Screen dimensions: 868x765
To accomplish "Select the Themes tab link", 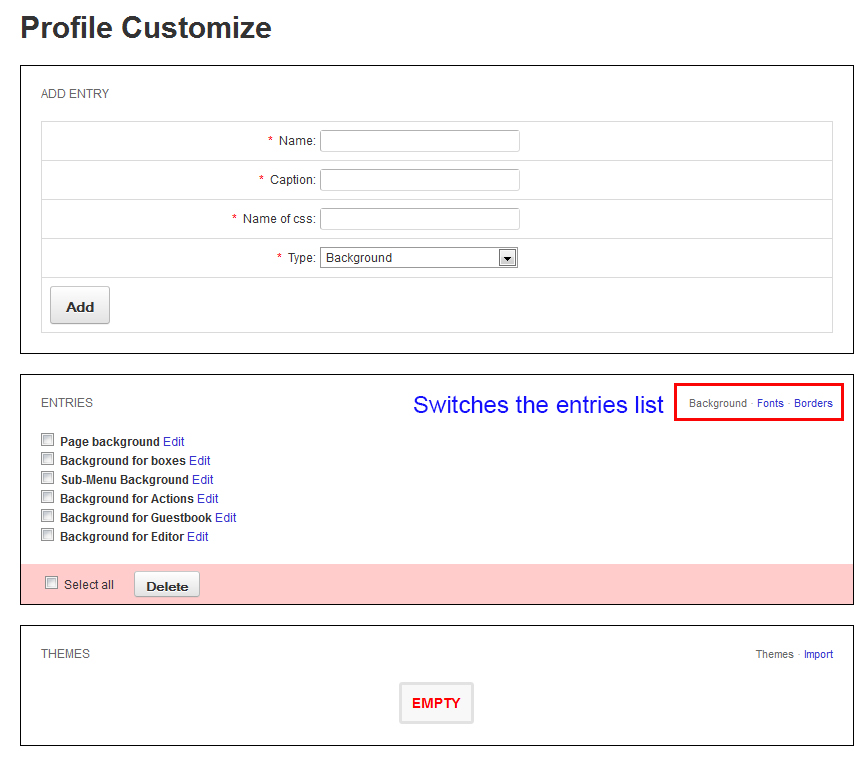I will pyautogui.click(x=774, y=654).
